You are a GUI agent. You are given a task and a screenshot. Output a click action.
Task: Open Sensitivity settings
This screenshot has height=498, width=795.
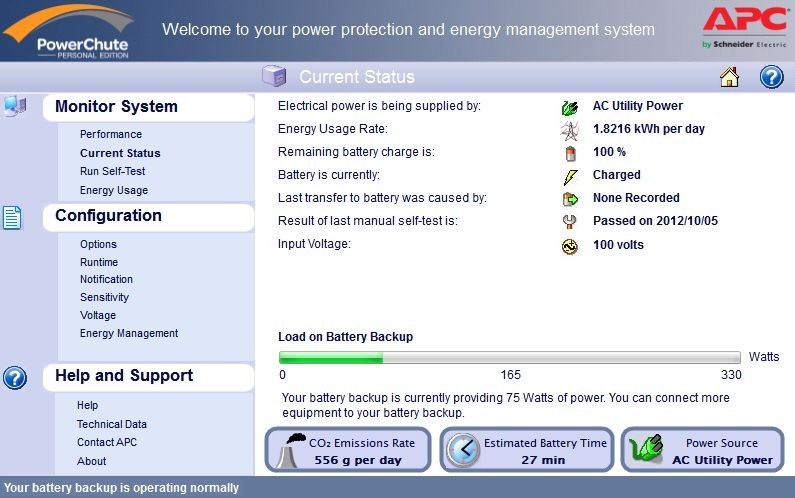104,297
